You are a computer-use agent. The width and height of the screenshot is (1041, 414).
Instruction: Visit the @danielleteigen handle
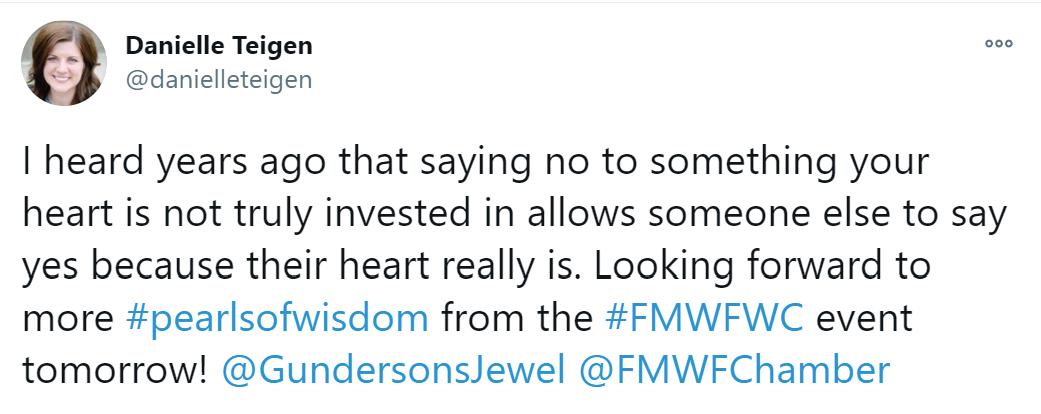218,80
